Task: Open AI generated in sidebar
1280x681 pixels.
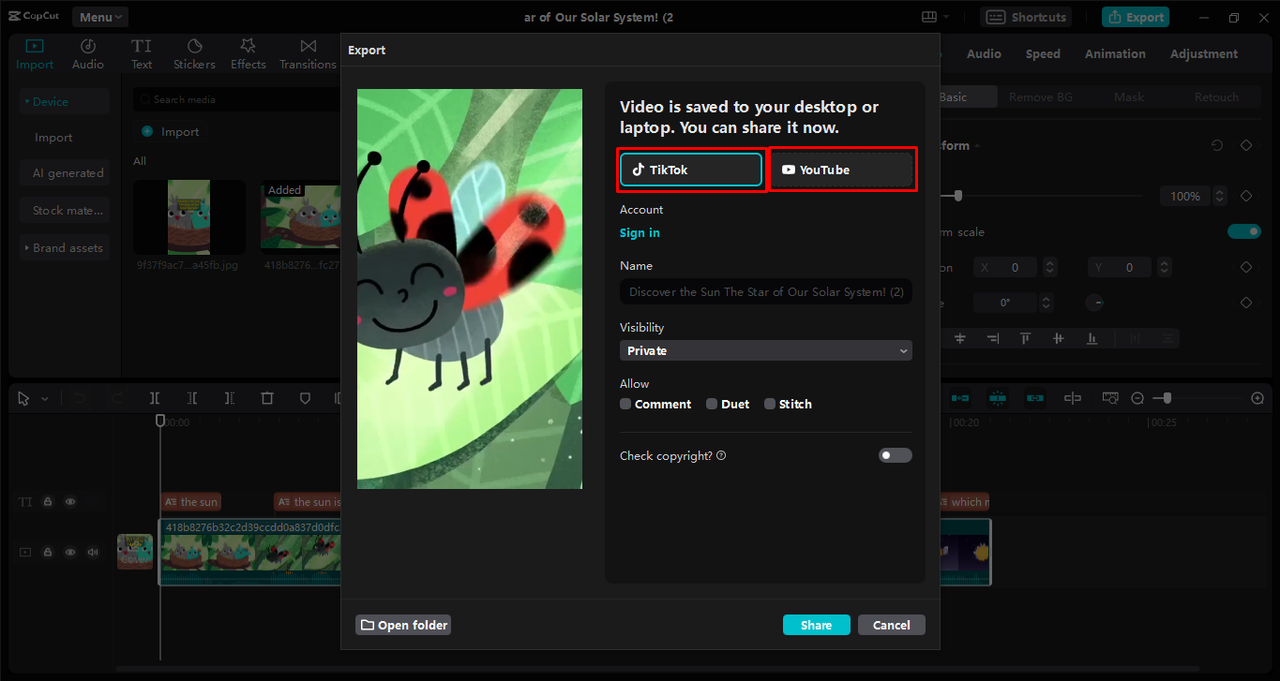Action: pyautogui.click(x=65, y=173)
